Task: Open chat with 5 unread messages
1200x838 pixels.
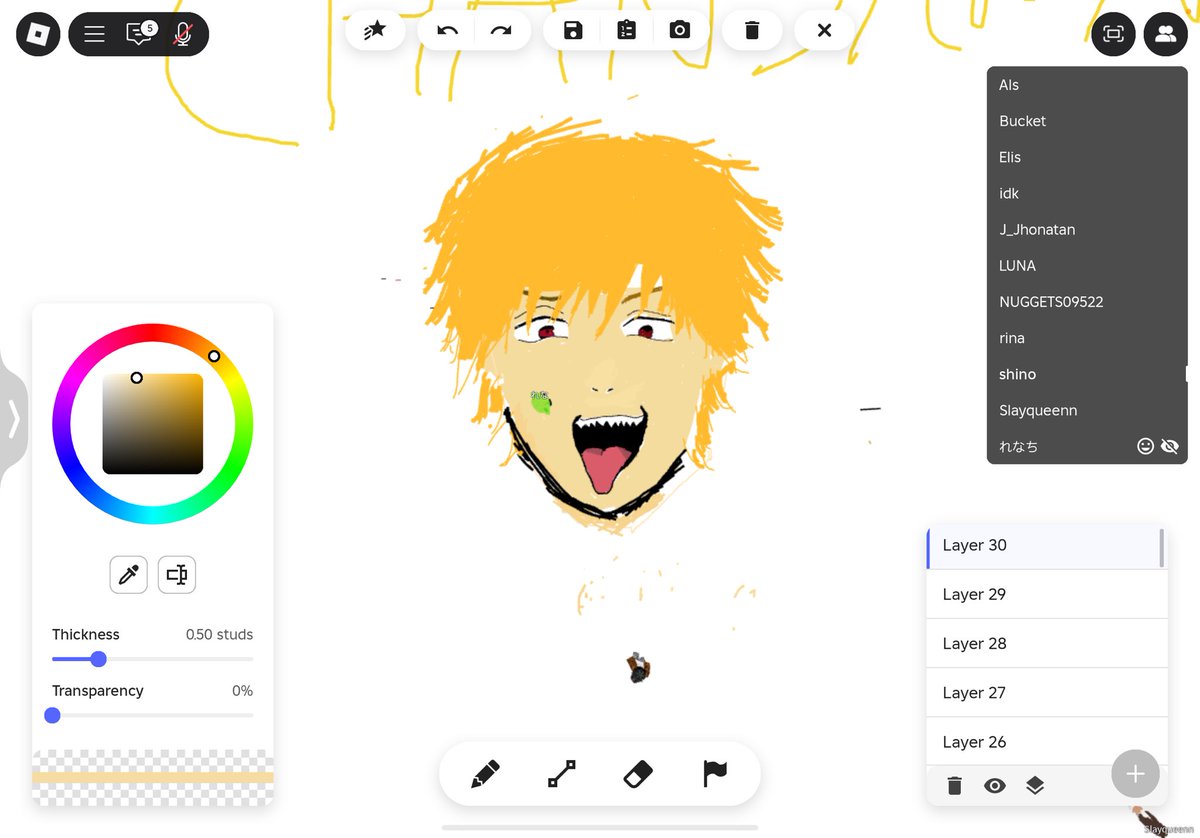Action: pyautogui.click(x=139, y=34)
